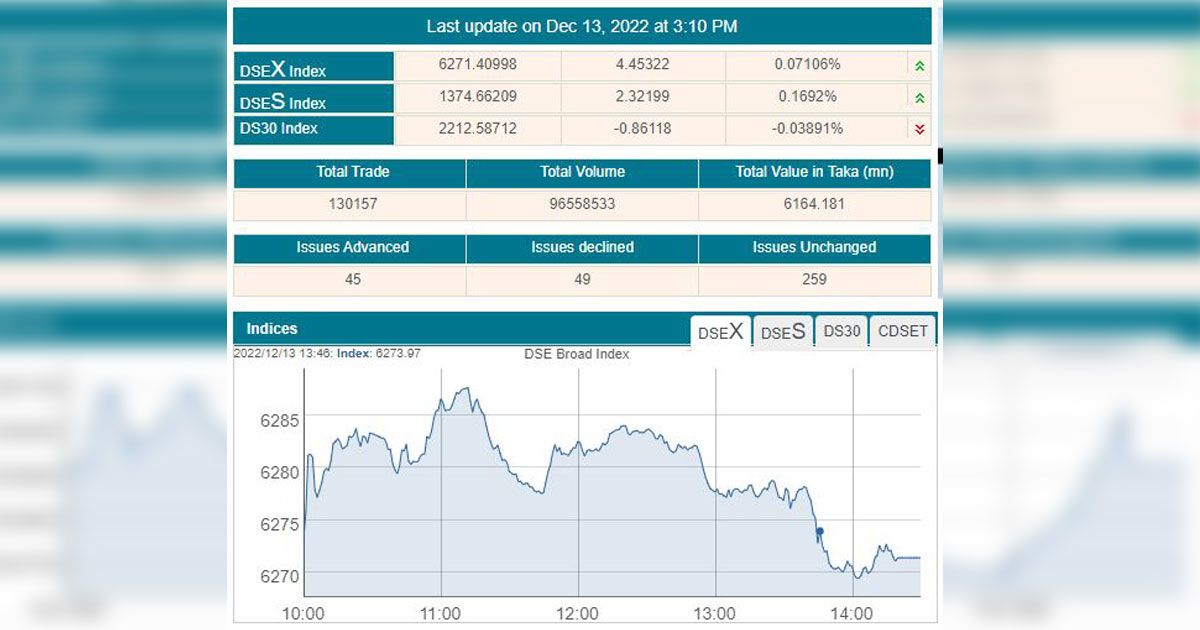Switch to the DSES chart tab
1200x630 pixels.
(783, 332)
